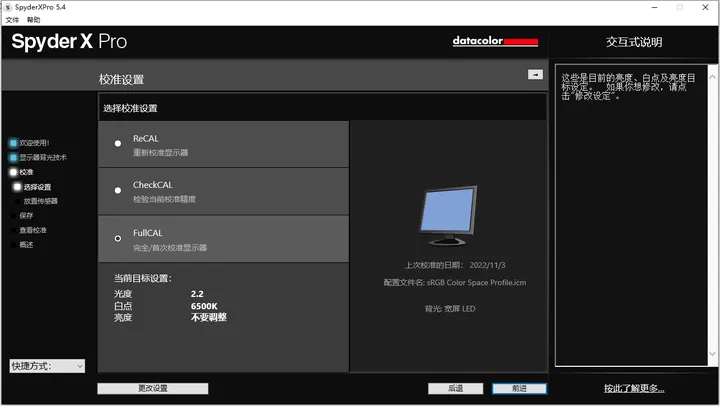The image size is (720, 406).
Task: Open the 文件 menu
Action: (x=12, y=20)
